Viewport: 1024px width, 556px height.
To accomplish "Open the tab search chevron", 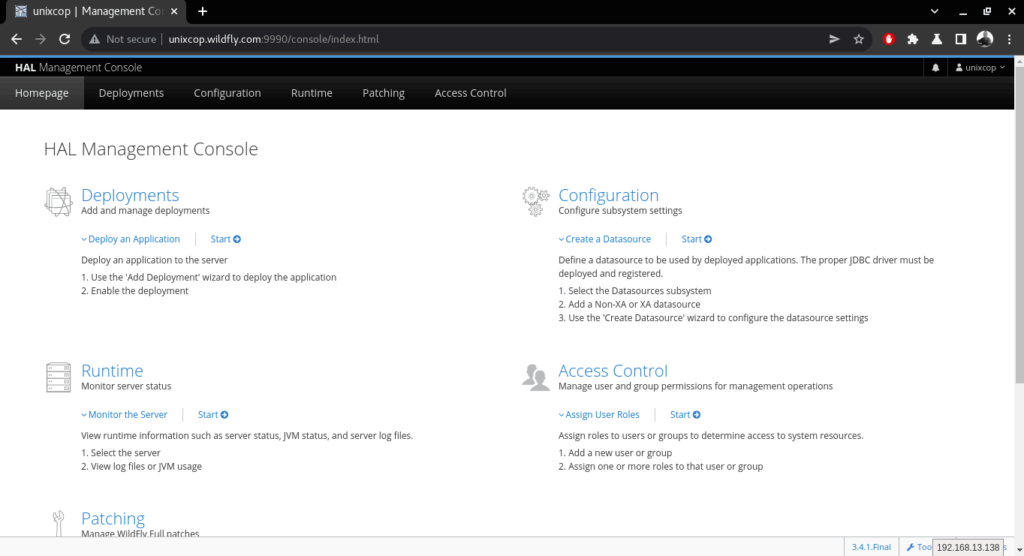I will pyautogui.click(x=935, y=11).
